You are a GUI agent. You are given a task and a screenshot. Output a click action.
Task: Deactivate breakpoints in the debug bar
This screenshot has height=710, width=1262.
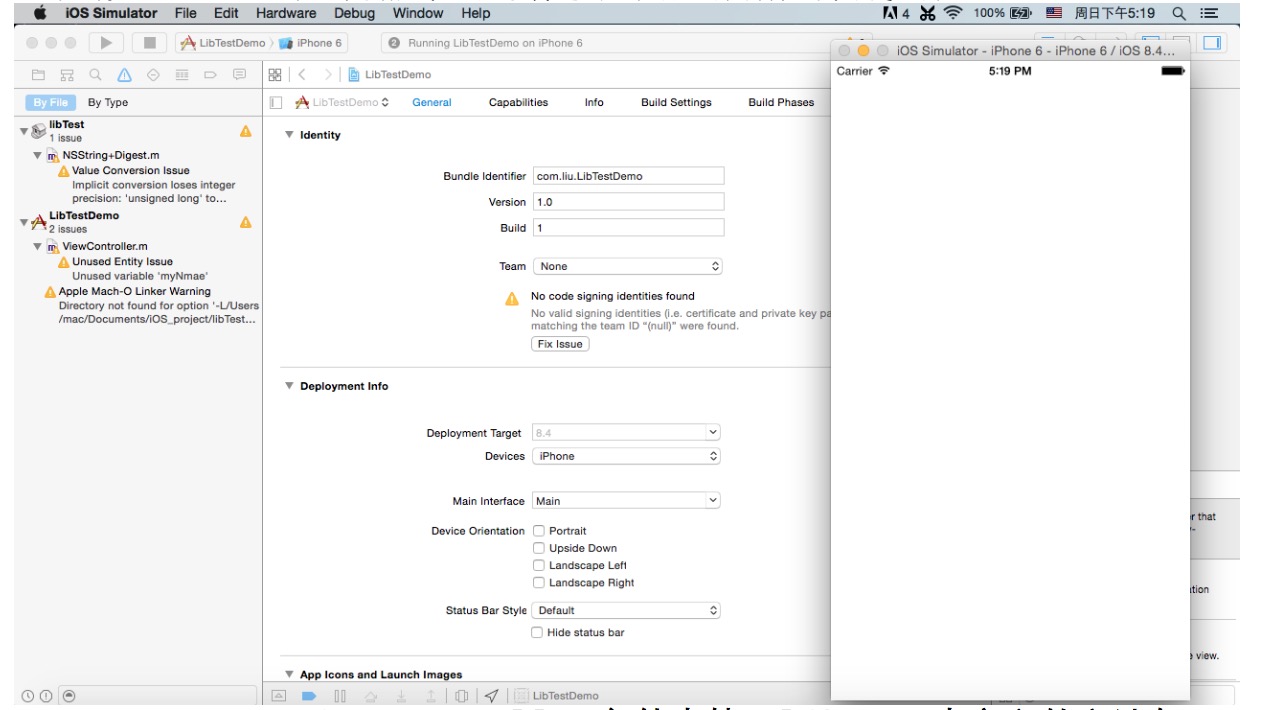tap(309, 696)
